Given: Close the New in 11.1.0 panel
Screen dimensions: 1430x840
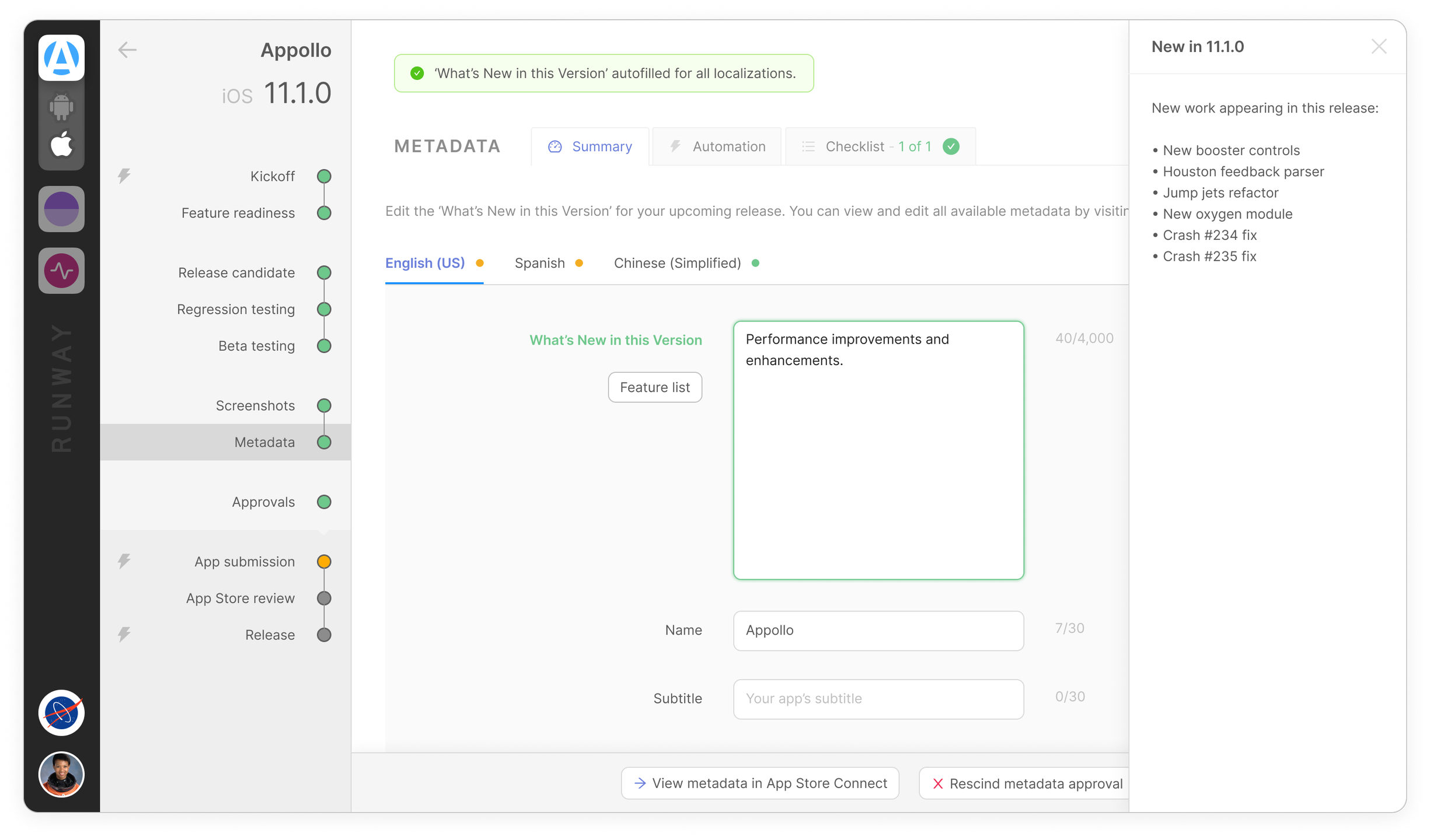Looking at the screenshot, I should tap(1379, 47).
